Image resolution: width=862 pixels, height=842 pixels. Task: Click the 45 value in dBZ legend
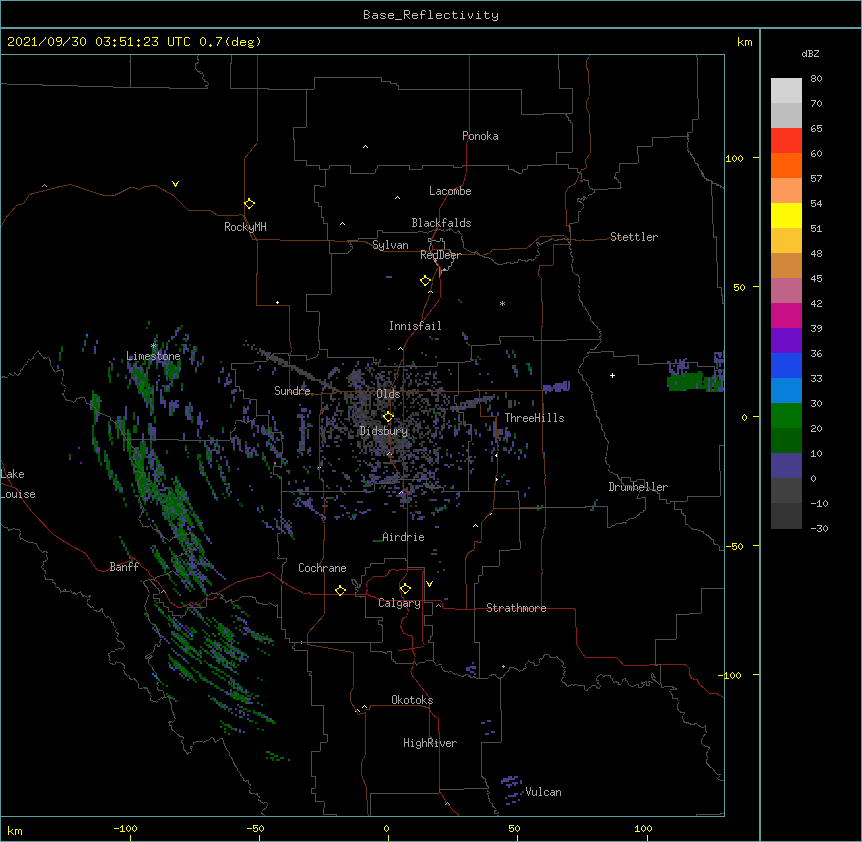(x=816, y=278)
